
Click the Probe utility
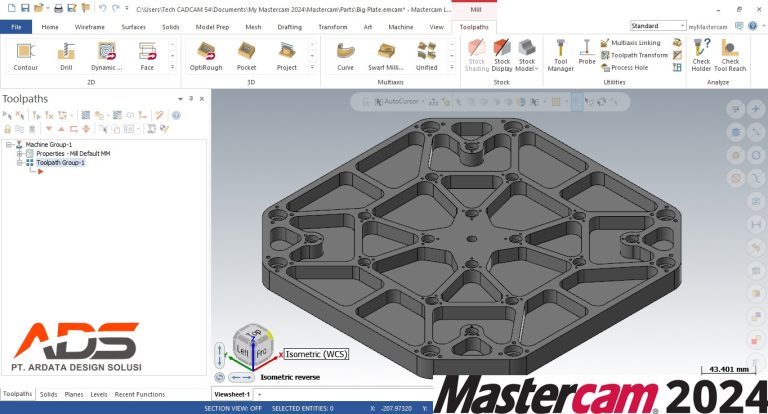click(x=587, y=53)
